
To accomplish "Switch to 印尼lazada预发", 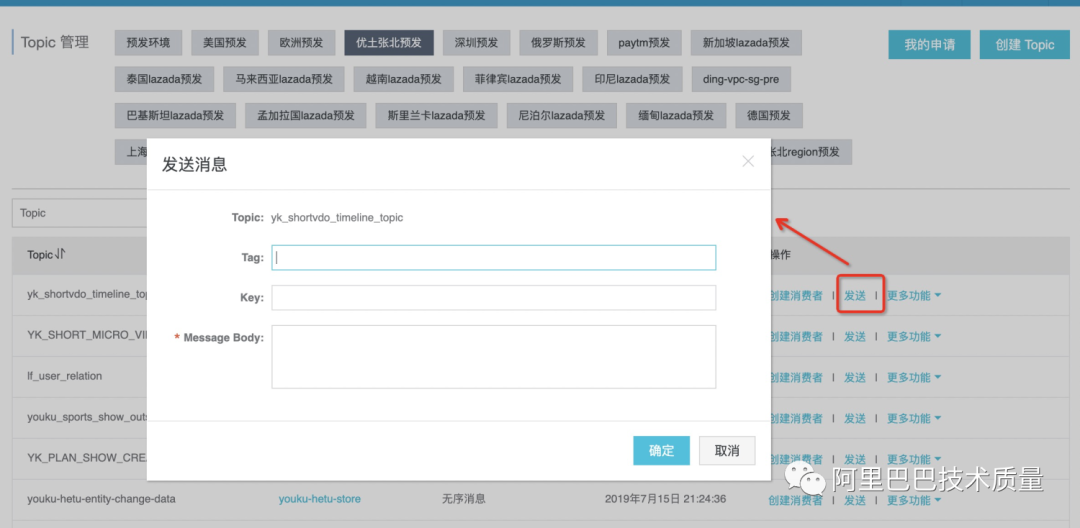I will tap(632, 79).
